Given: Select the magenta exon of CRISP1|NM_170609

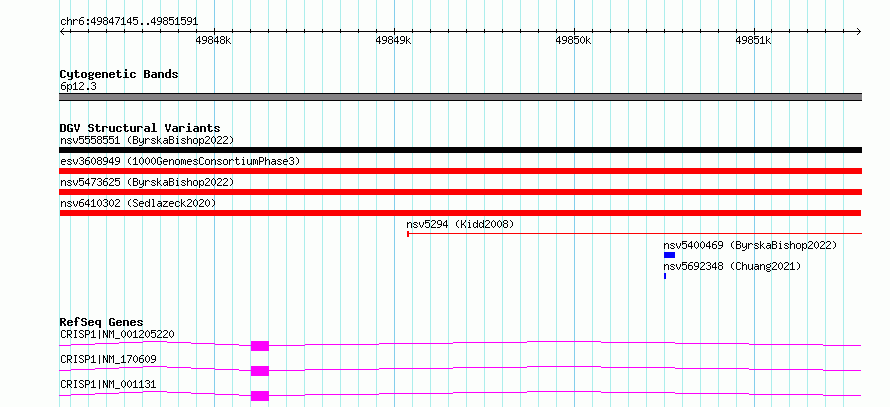Looking at the screenshot, I should click(260, 371).
